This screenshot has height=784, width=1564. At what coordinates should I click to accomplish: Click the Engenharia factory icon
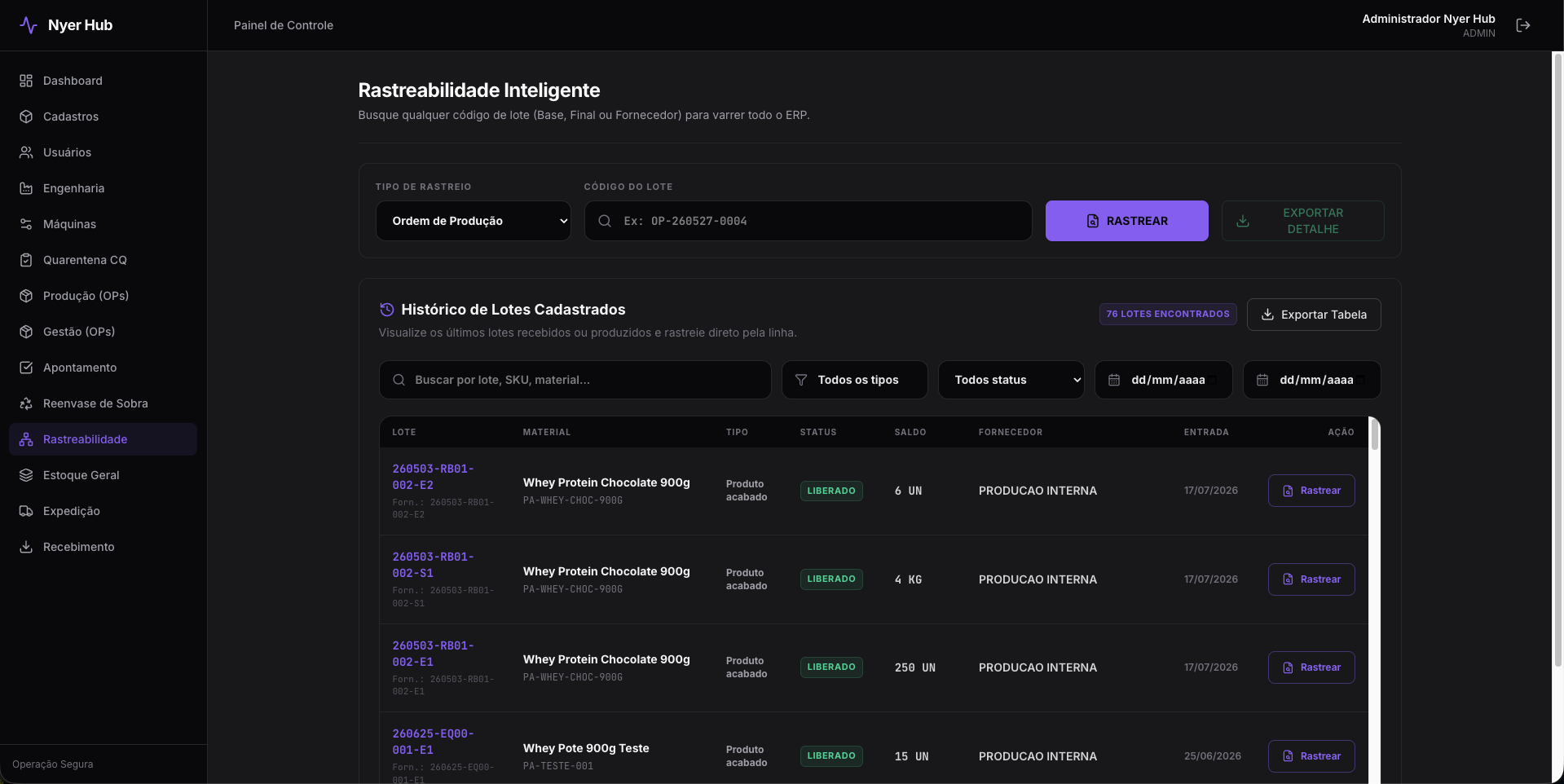click(x=26, y=188)
